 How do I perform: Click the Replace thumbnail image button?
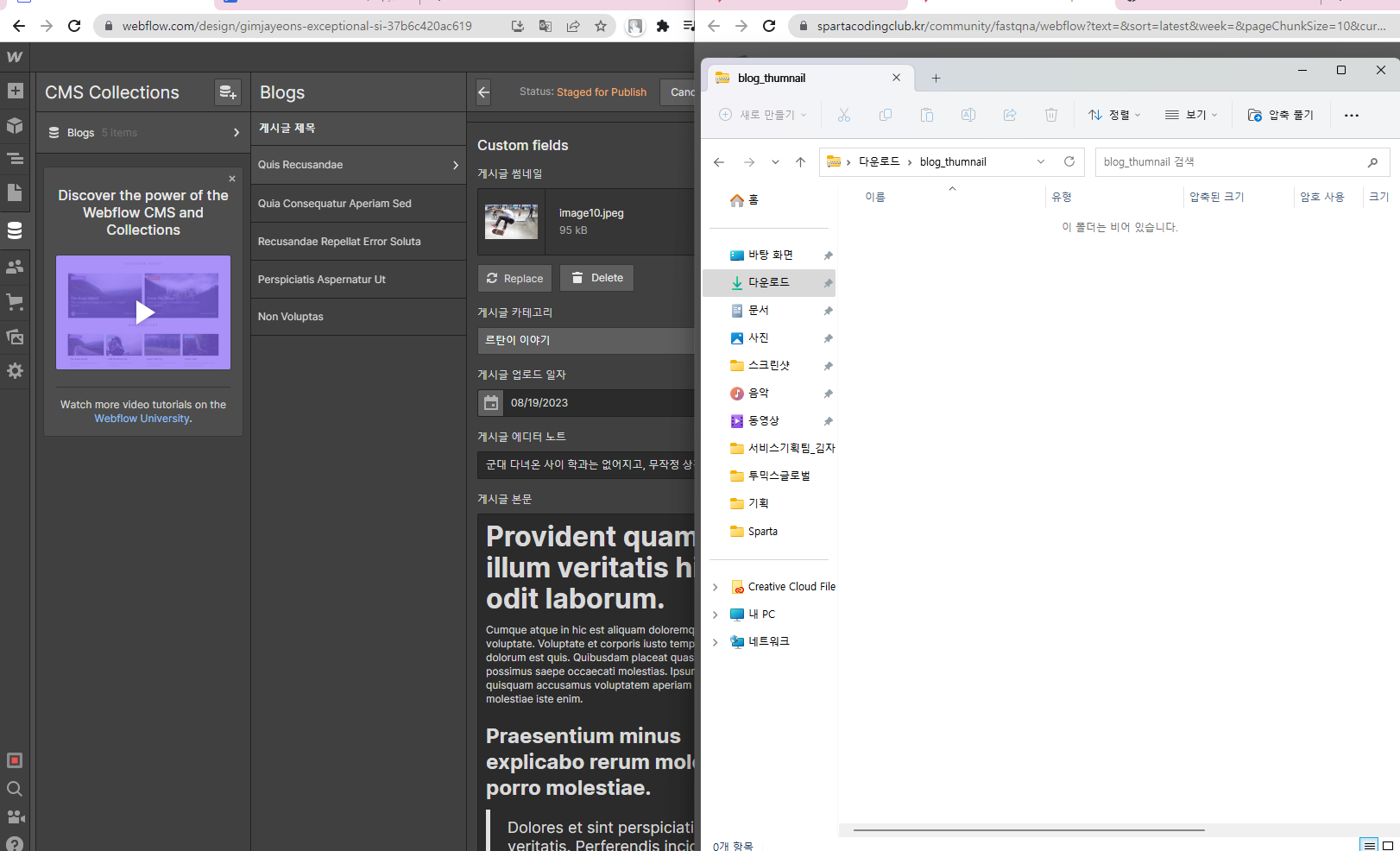pos(514,278)
